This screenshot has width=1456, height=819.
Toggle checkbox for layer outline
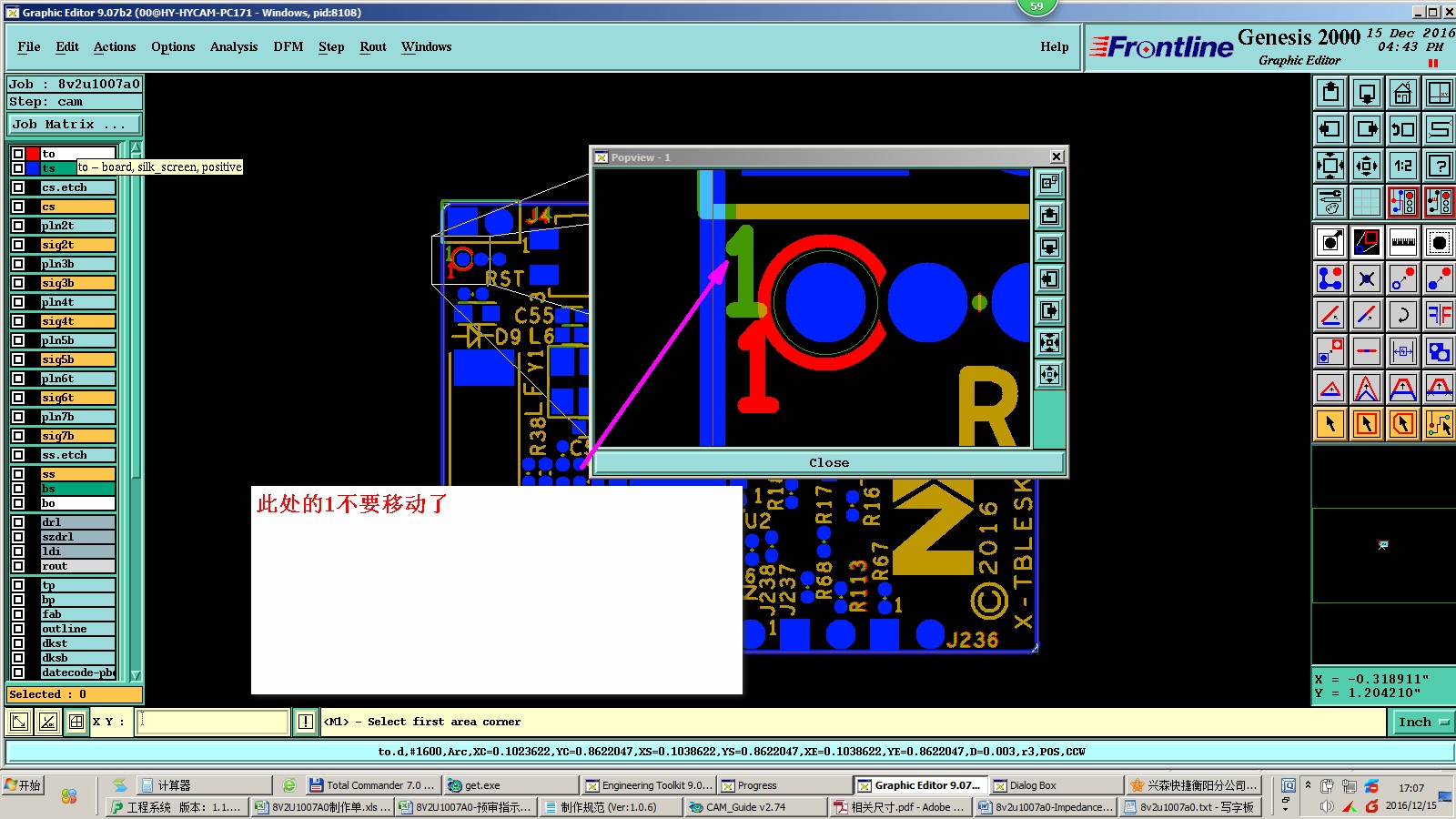pyautogui.click(x=18, y=629)
